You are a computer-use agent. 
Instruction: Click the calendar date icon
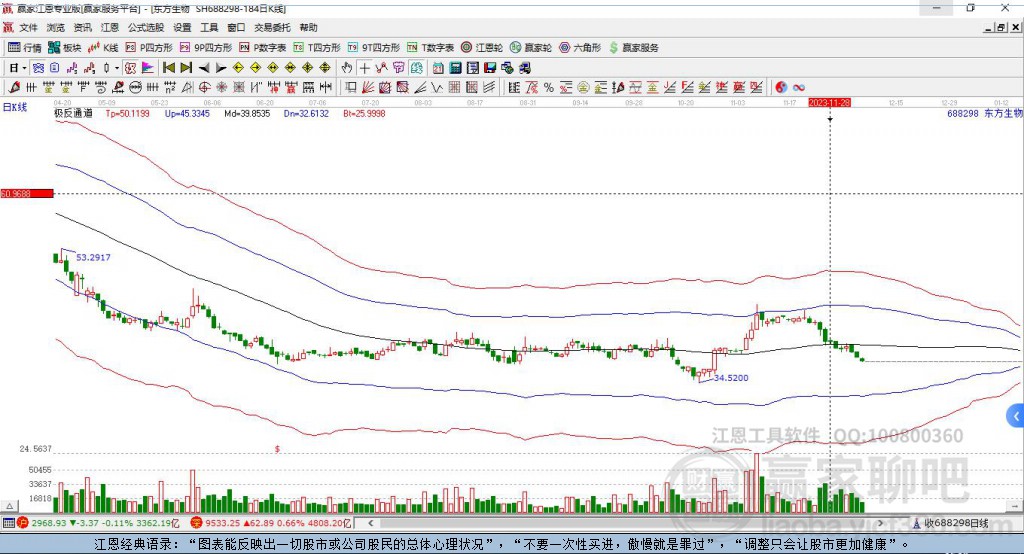[438, 68]
